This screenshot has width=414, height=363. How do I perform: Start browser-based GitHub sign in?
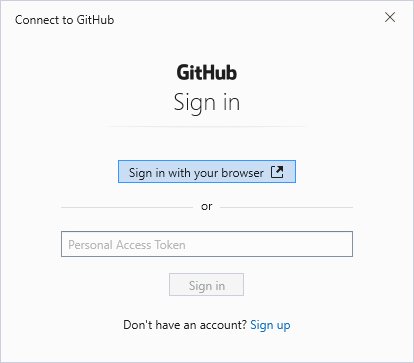point(207,172)
